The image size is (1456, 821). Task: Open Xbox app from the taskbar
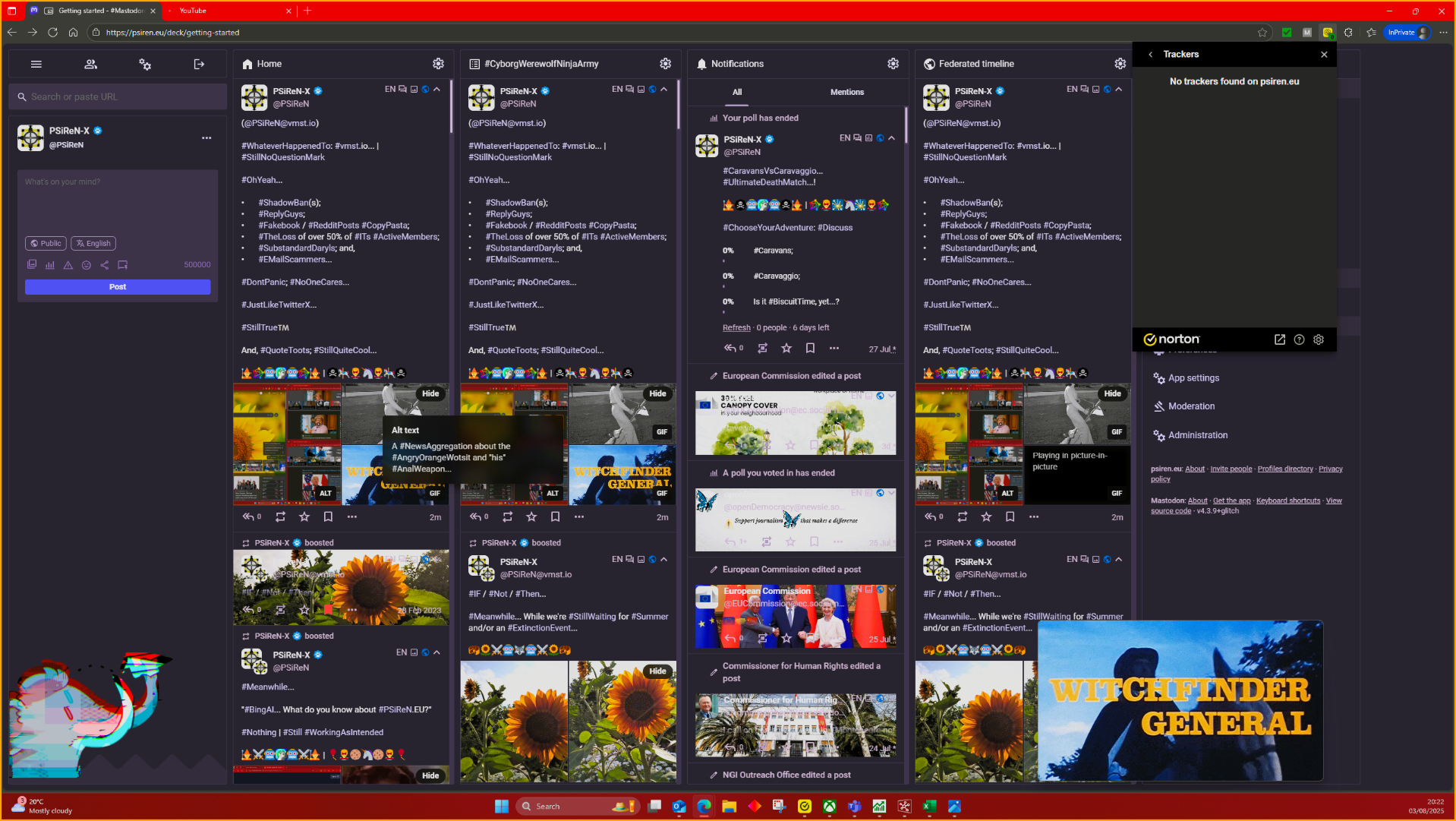[829, 807]
